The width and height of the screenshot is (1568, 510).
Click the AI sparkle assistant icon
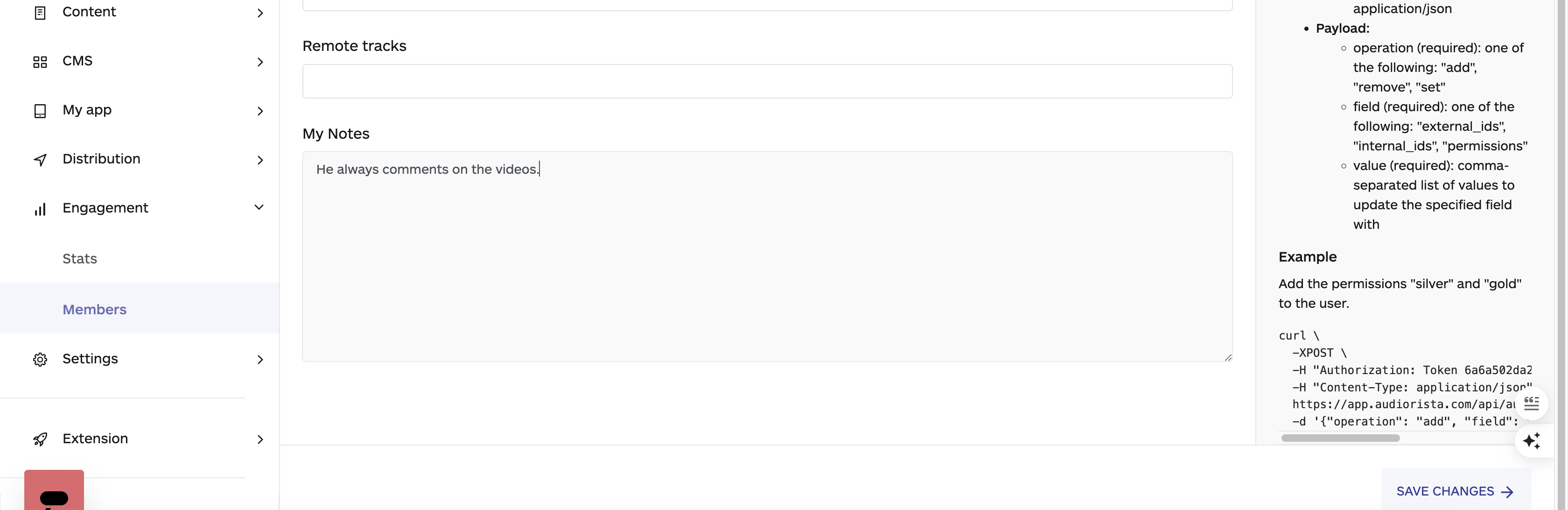tap(1533, 440)
